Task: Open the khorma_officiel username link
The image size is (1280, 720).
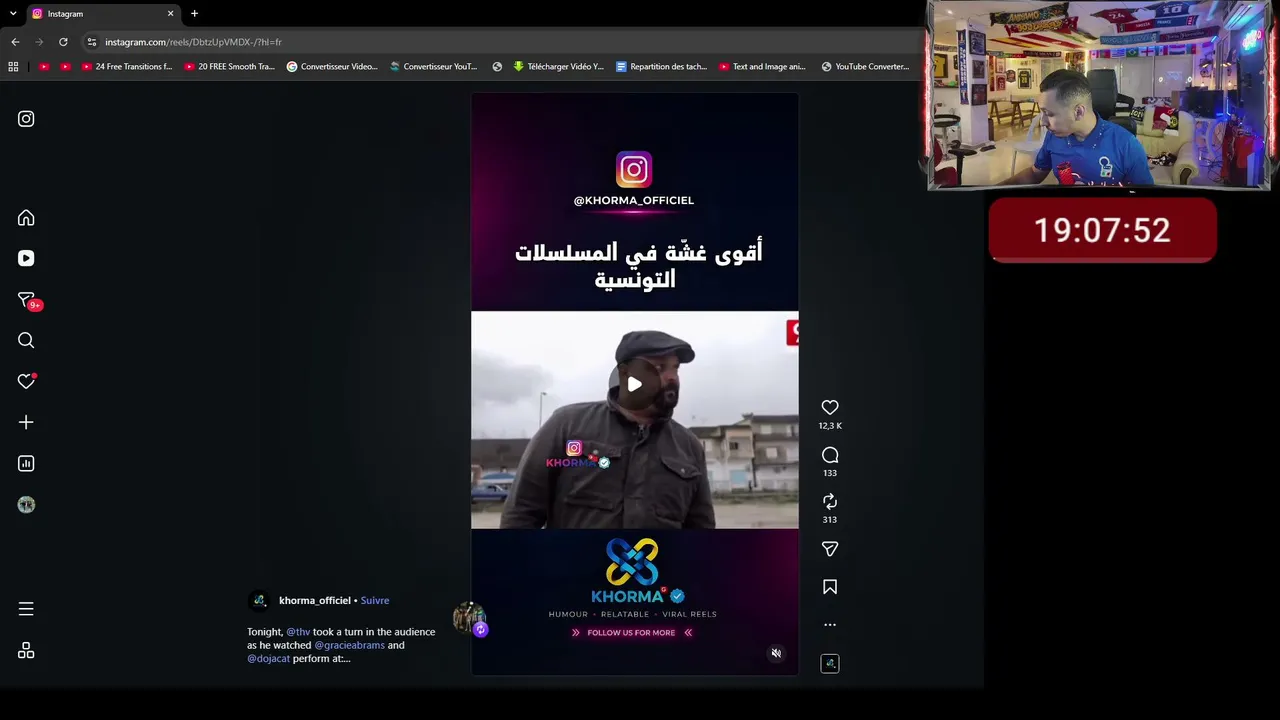Action: point(315,600)
